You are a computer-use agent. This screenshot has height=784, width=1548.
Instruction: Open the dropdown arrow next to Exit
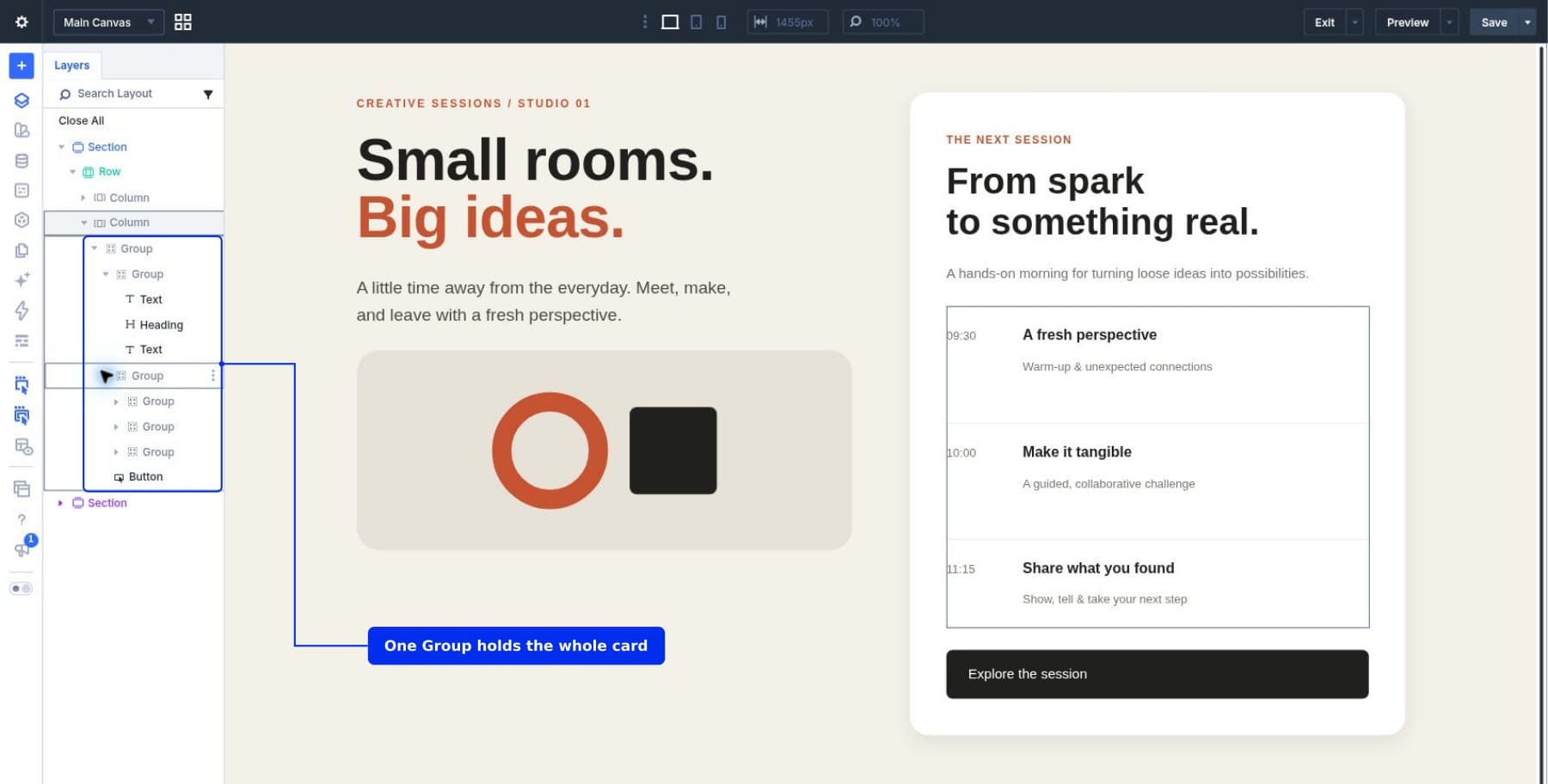(1355, 22)
